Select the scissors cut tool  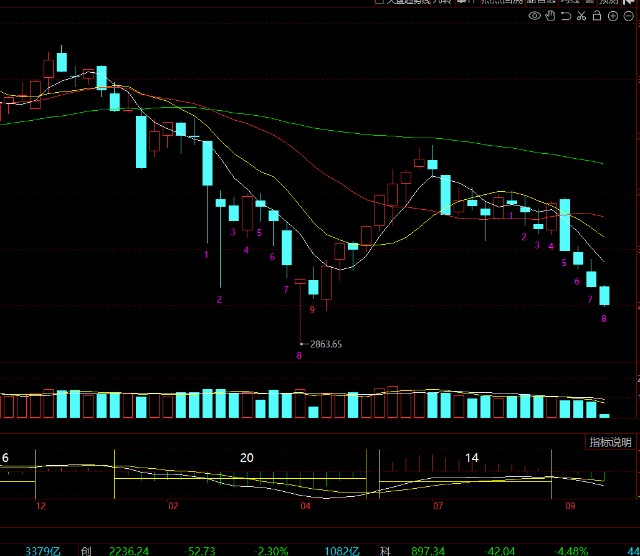581,16
